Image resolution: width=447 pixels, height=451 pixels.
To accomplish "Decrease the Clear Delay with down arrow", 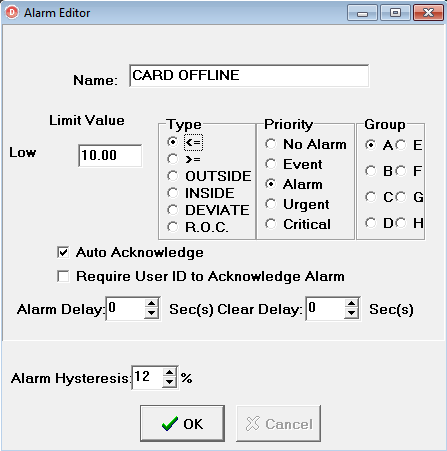I will 351,313.
